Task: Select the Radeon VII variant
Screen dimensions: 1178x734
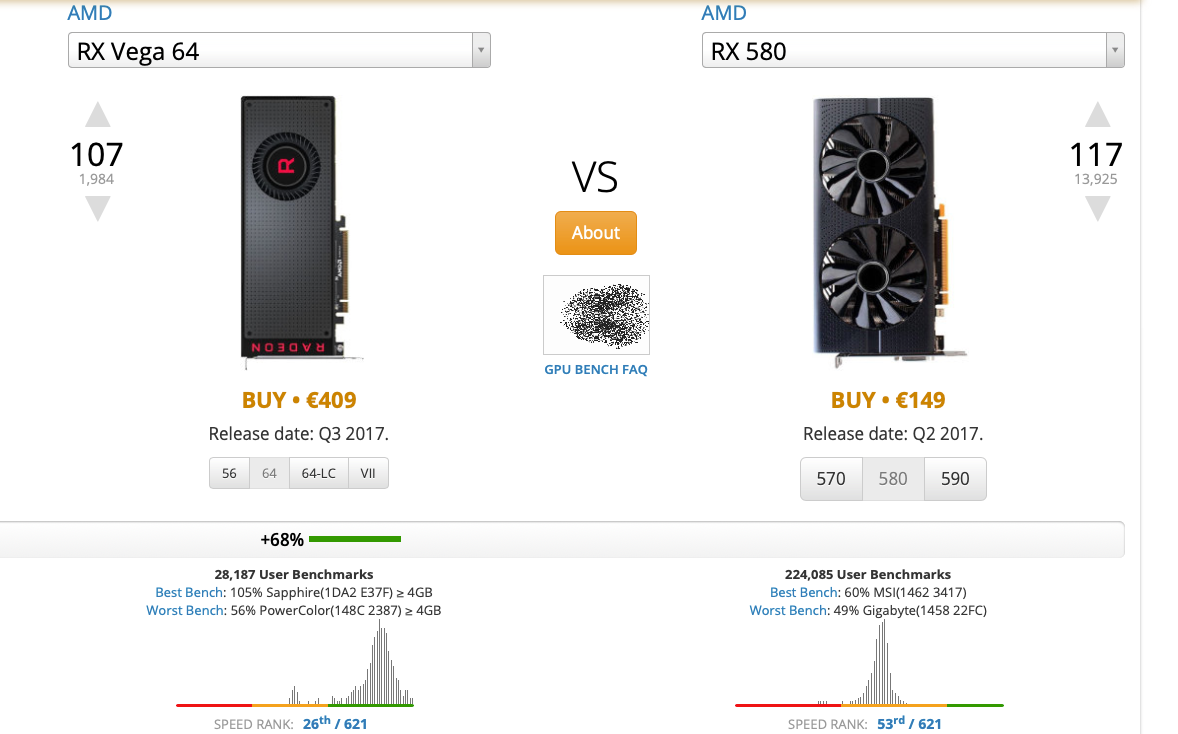Action: pyautogui.click(x=368, y=473)
